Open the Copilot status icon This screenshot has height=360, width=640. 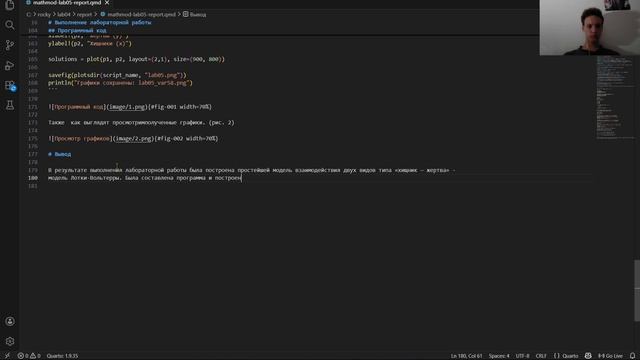pyautogui.click(x=588, y=356)
